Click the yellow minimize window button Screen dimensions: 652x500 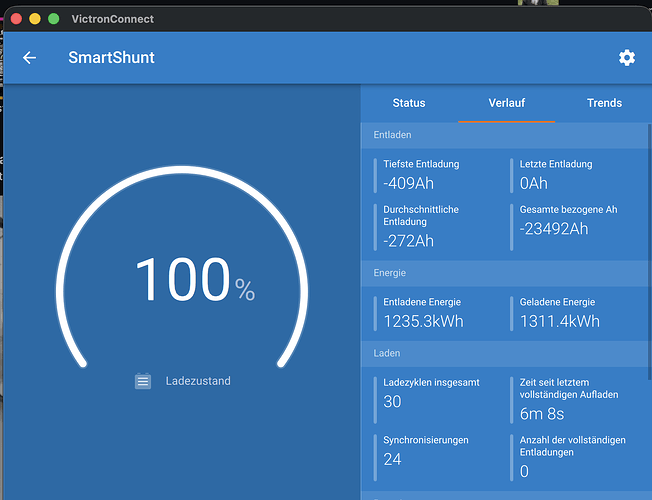(35, 19)
